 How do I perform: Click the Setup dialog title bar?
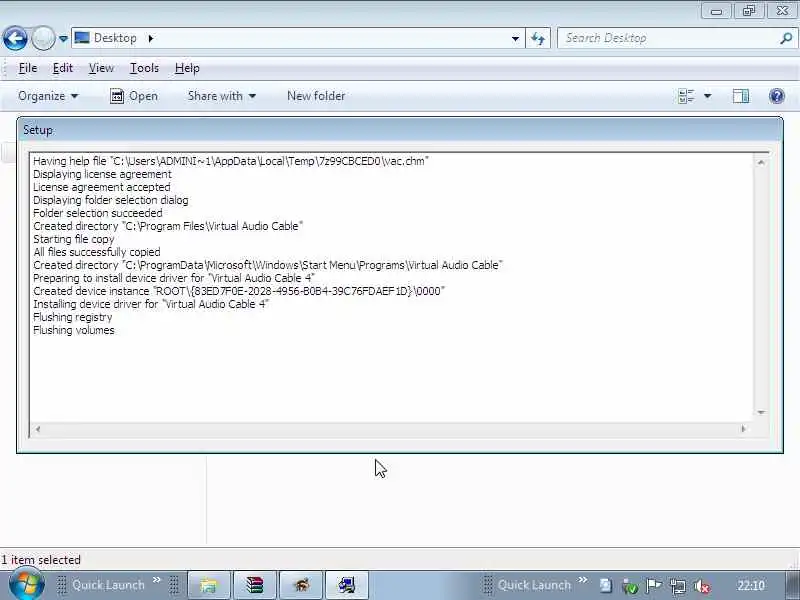click(x=399, y=130)
